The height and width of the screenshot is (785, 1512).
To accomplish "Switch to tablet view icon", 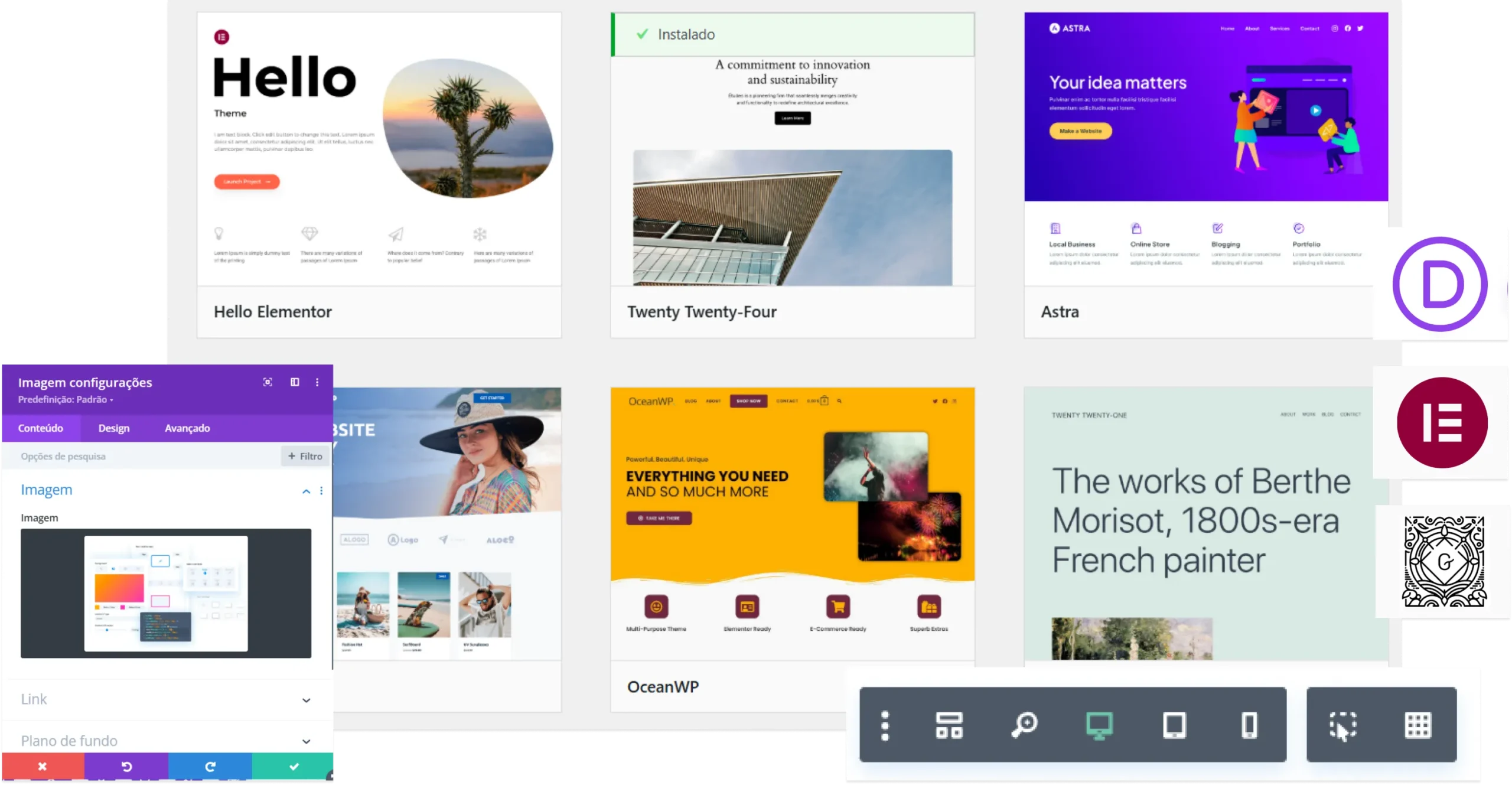I will [1174, 725].
